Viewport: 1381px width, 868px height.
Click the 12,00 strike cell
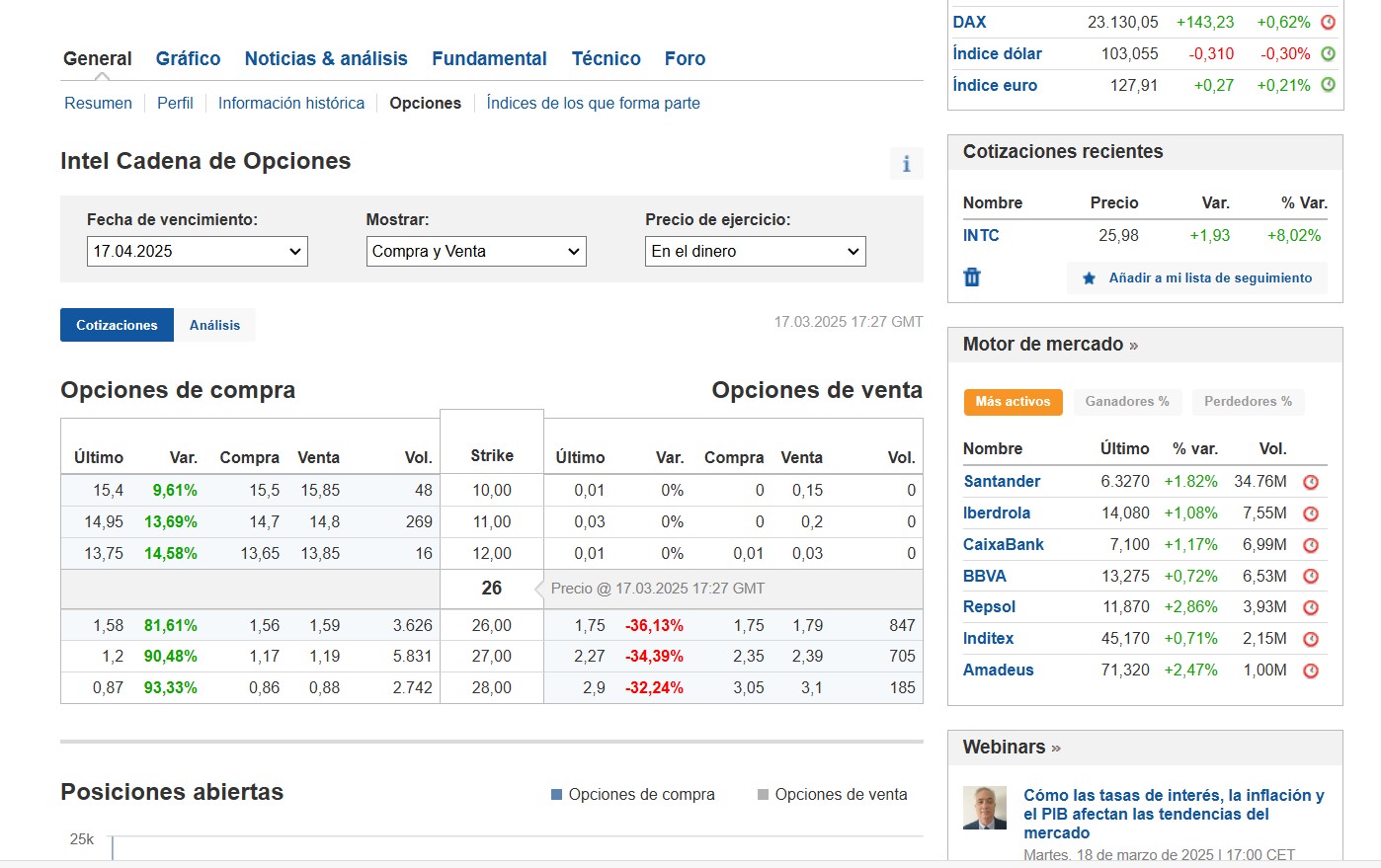click(492, 553)
